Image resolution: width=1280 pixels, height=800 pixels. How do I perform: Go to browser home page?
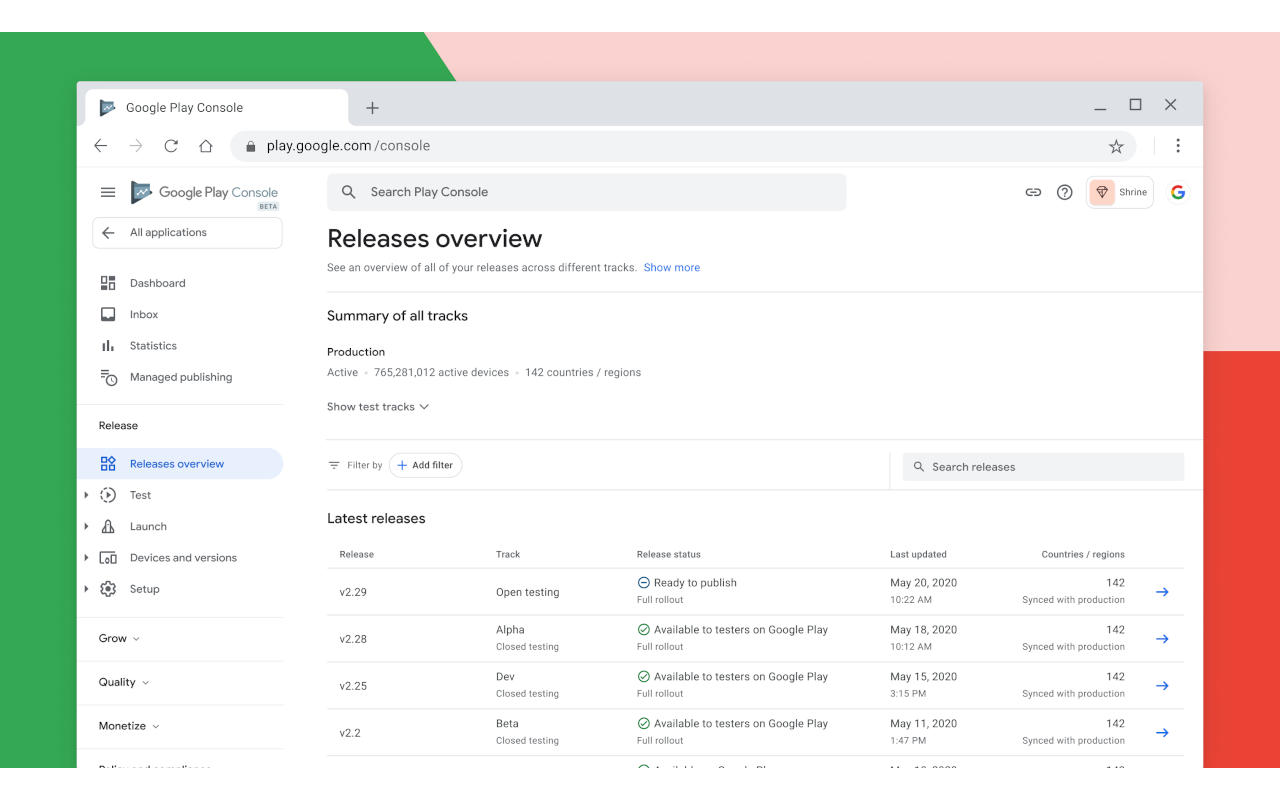click(x=206, y=146)
